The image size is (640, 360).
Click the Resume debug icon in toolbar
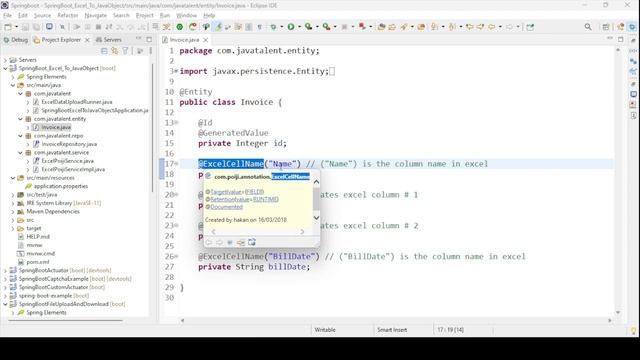point(76,27)
